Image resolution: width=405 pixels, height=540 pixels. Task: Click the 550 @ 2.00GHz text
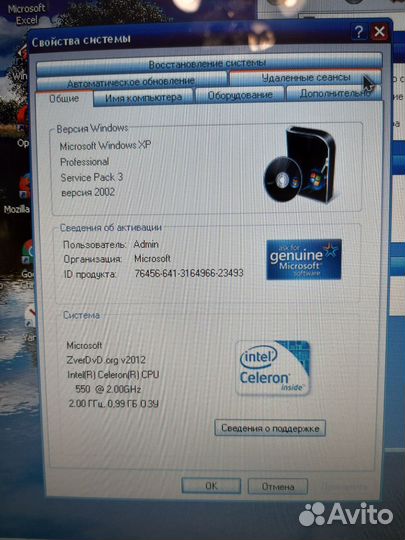tap(108, 389)
